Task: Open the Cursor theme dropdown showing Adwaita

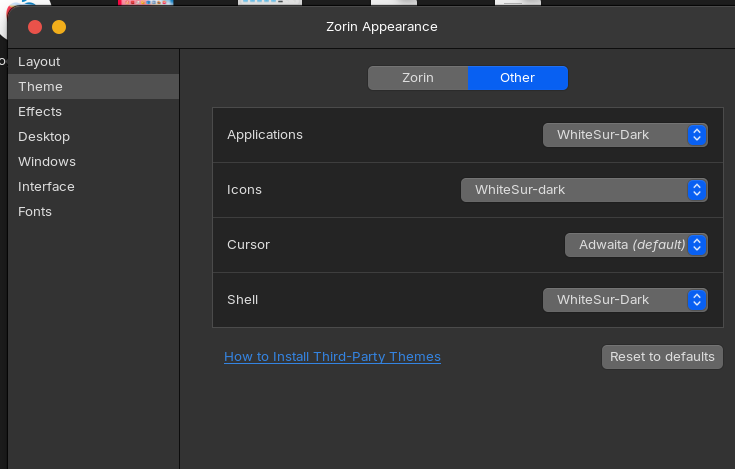Action: (636, 245)
